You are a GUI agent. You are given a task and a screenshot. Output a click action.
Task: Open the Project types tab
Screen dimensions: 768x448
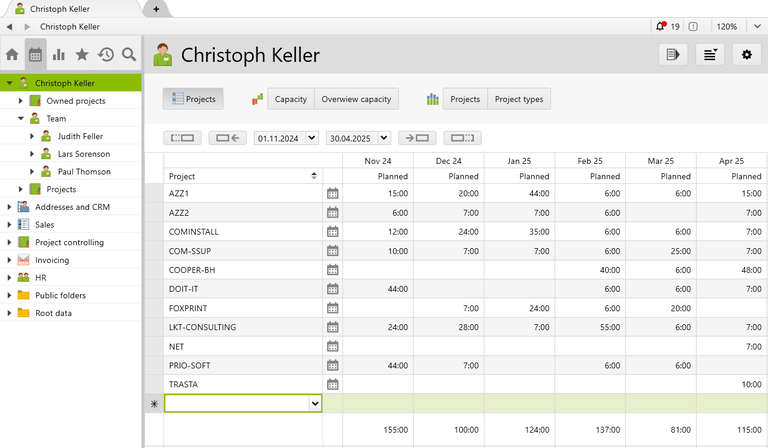[519, 99]
